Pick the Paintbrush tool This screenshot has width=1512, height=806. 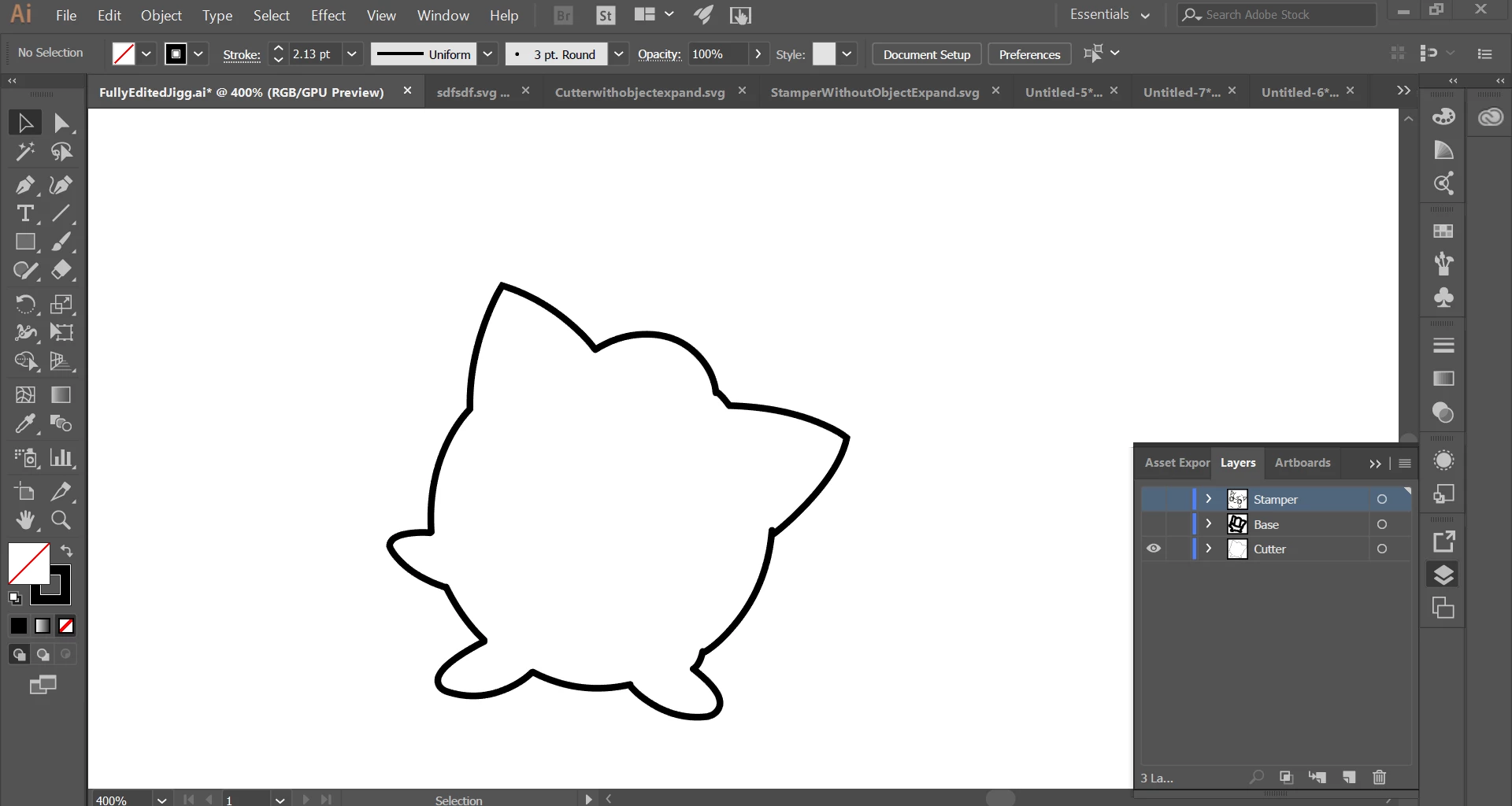click(x=61, y=242)
